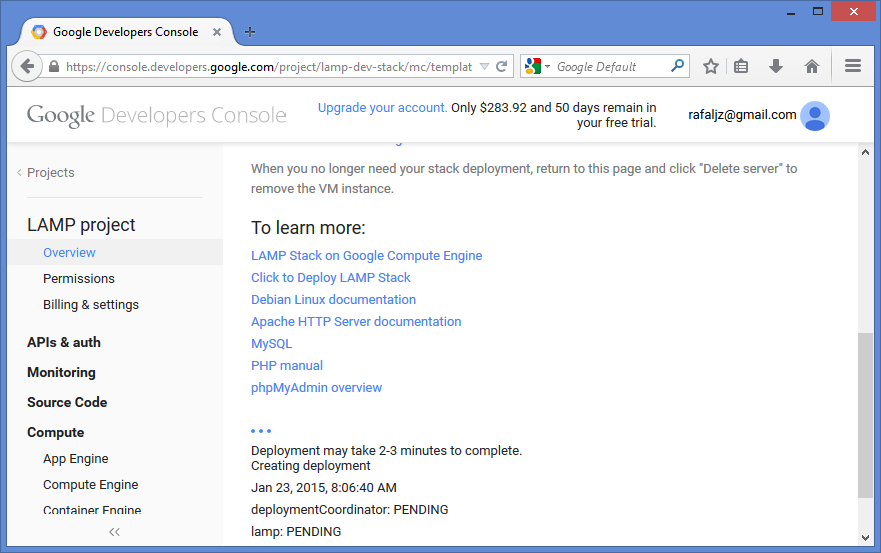Screen dimensions: 881x553
Task: Collapse the Compute section
Action: (x=56, y=432)
